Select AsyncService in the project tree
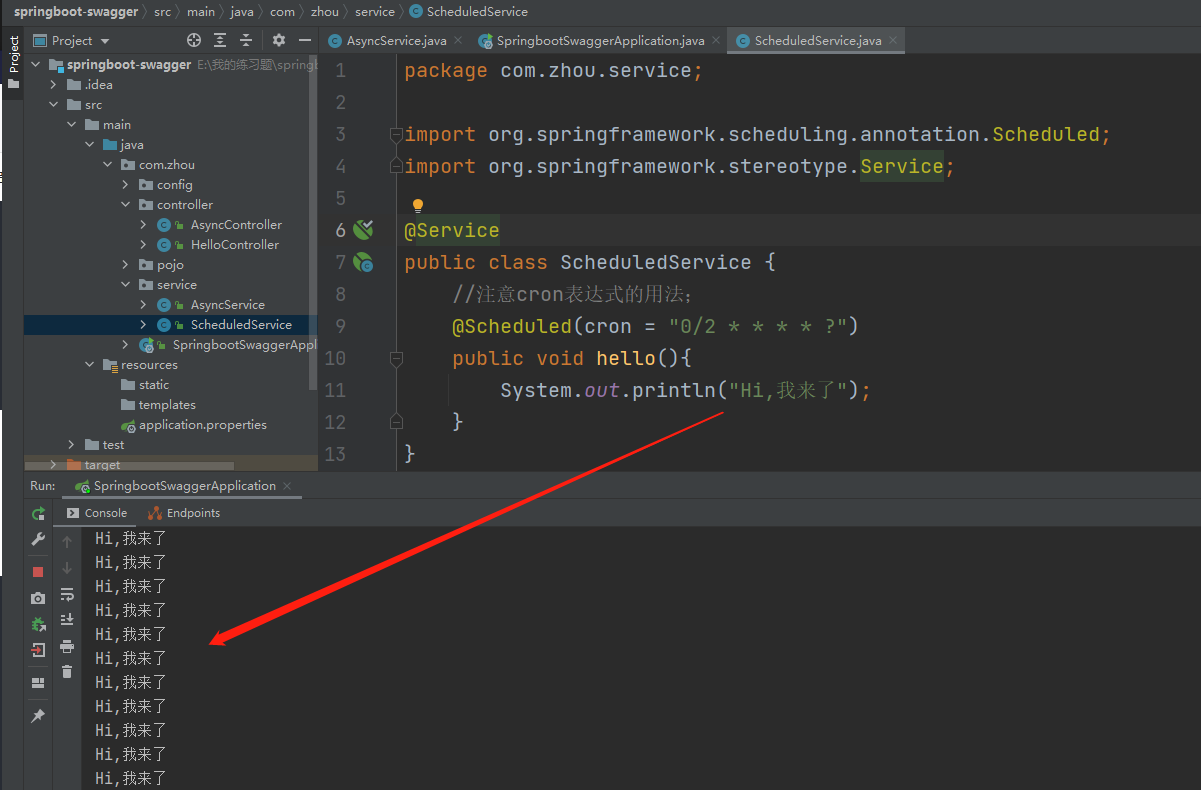The image size is (1201, 790). pyautogui.click(x=228, y=304)
